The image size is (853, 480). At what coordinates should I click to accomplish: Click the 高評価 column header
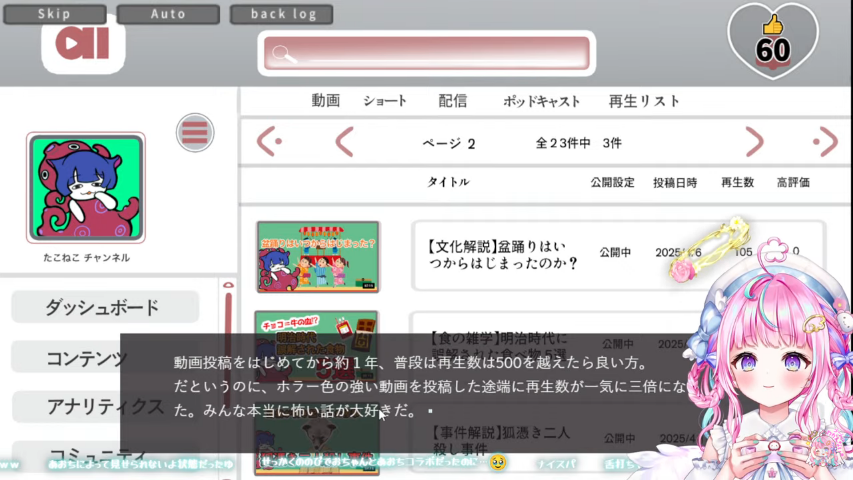[x=793, y=182]
